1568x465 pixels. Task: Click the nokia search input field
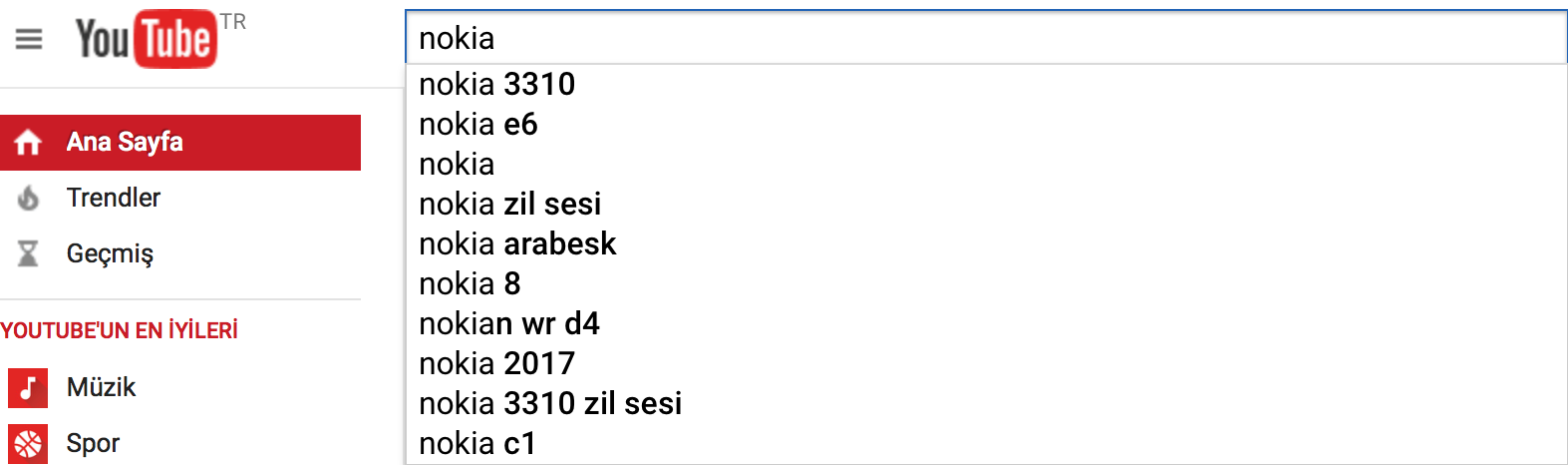point(985,38)
